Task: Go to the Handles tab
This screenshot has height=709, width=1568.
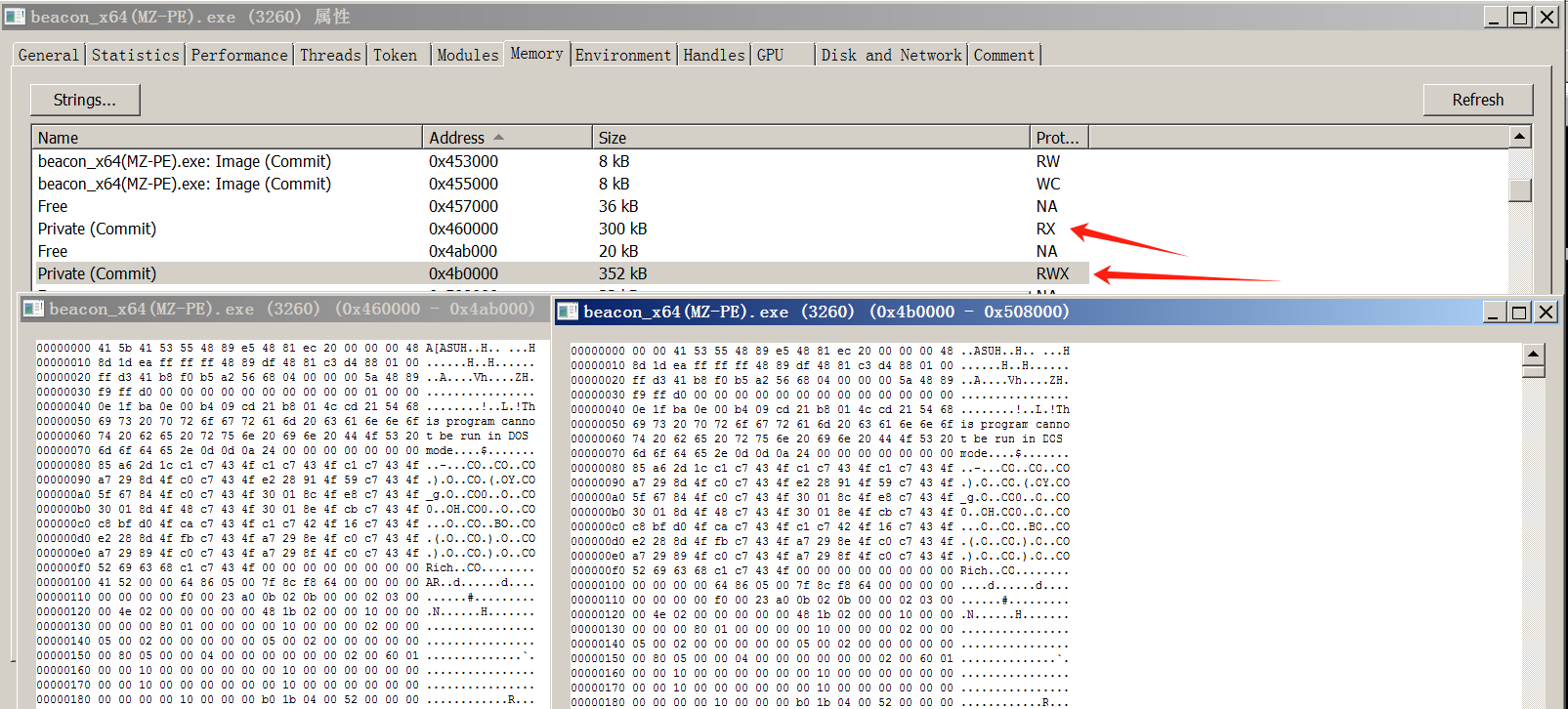Action: click(713, 55)
